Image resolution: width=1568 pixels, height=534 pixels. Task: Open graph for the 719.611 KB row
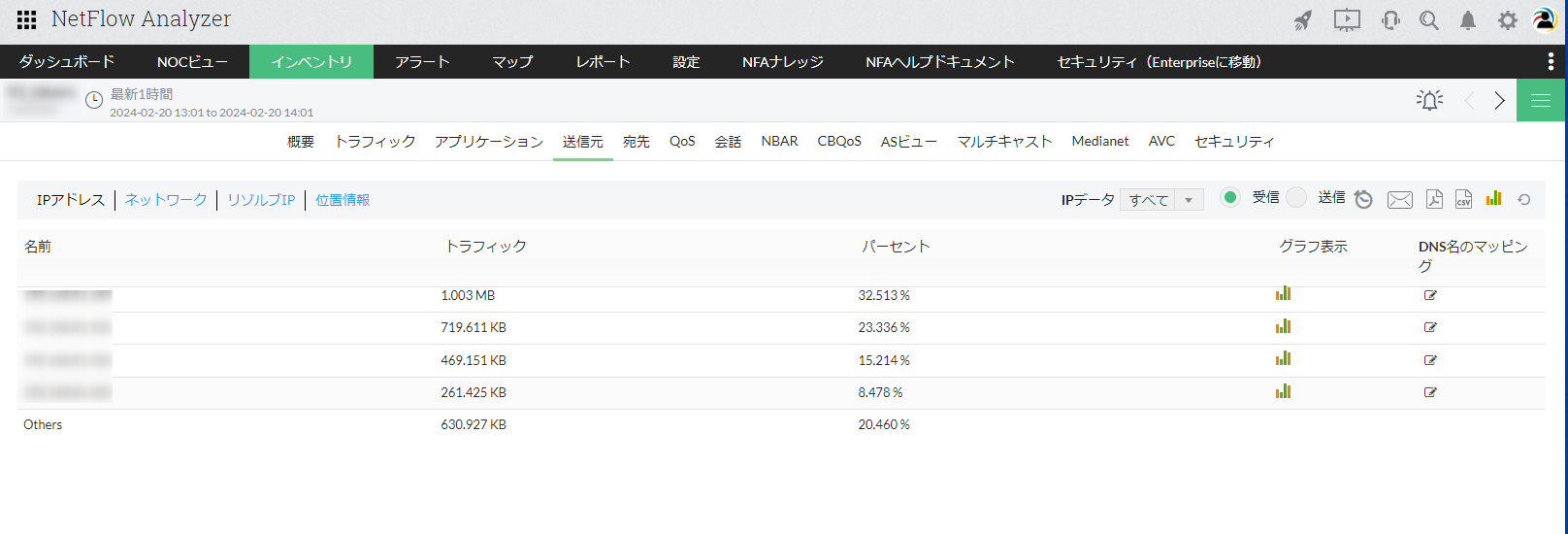(1283, 327)
